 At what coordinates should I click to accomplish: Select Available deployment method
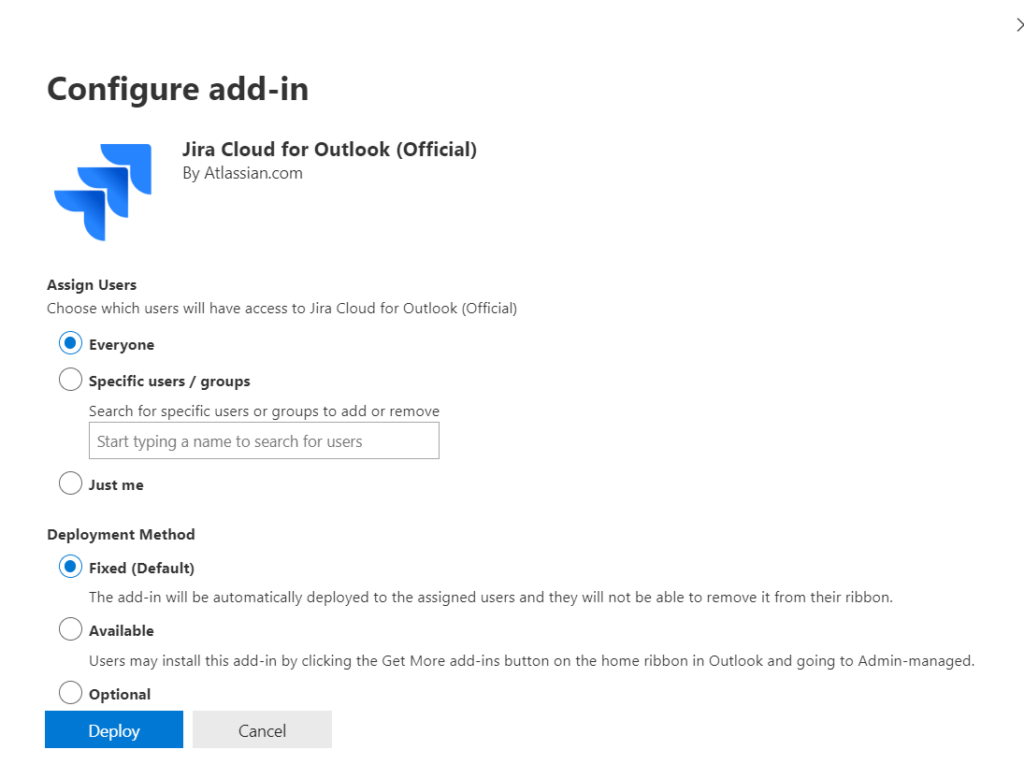[71, 629]
